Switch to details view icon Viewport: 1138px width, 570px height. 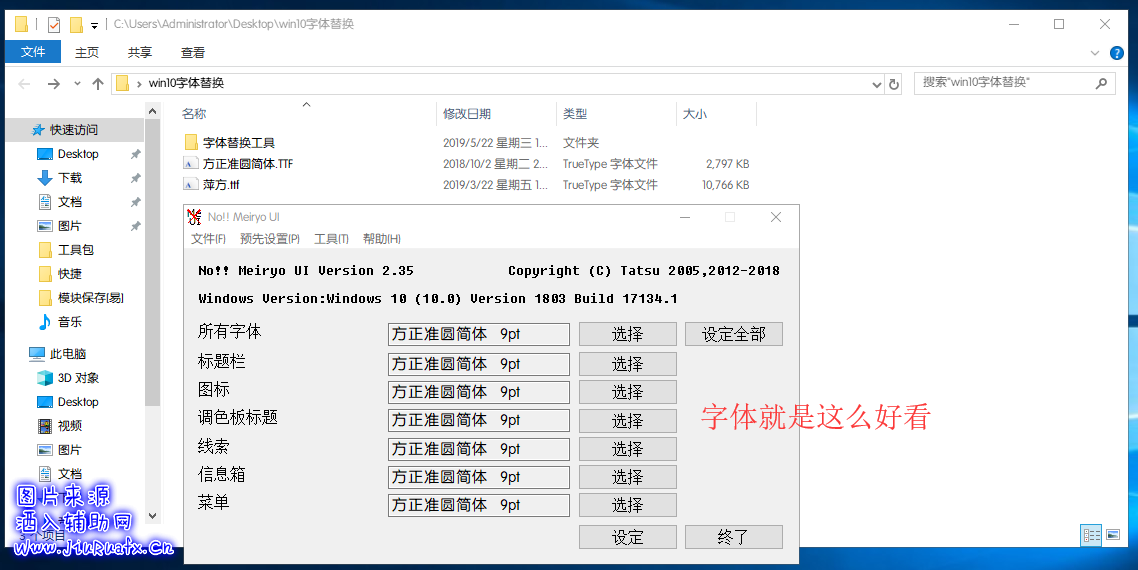[1092, 535]
